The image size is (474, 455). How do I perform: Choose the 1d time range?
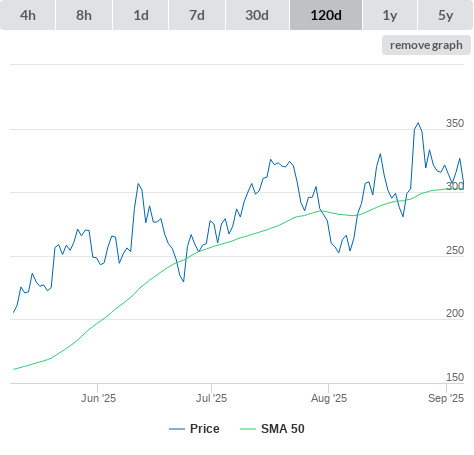click(141, 15)
